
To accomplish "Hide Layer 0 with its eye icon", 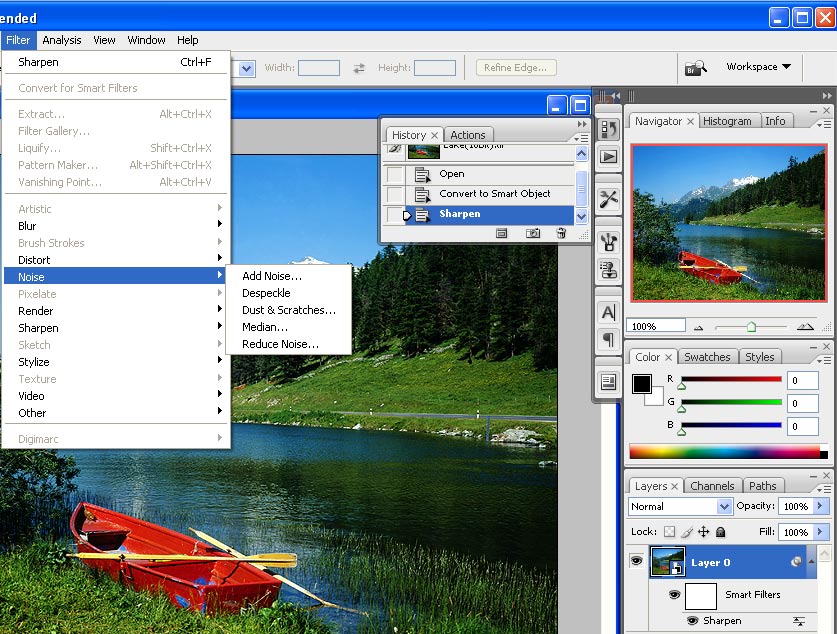I will point(636,560).
